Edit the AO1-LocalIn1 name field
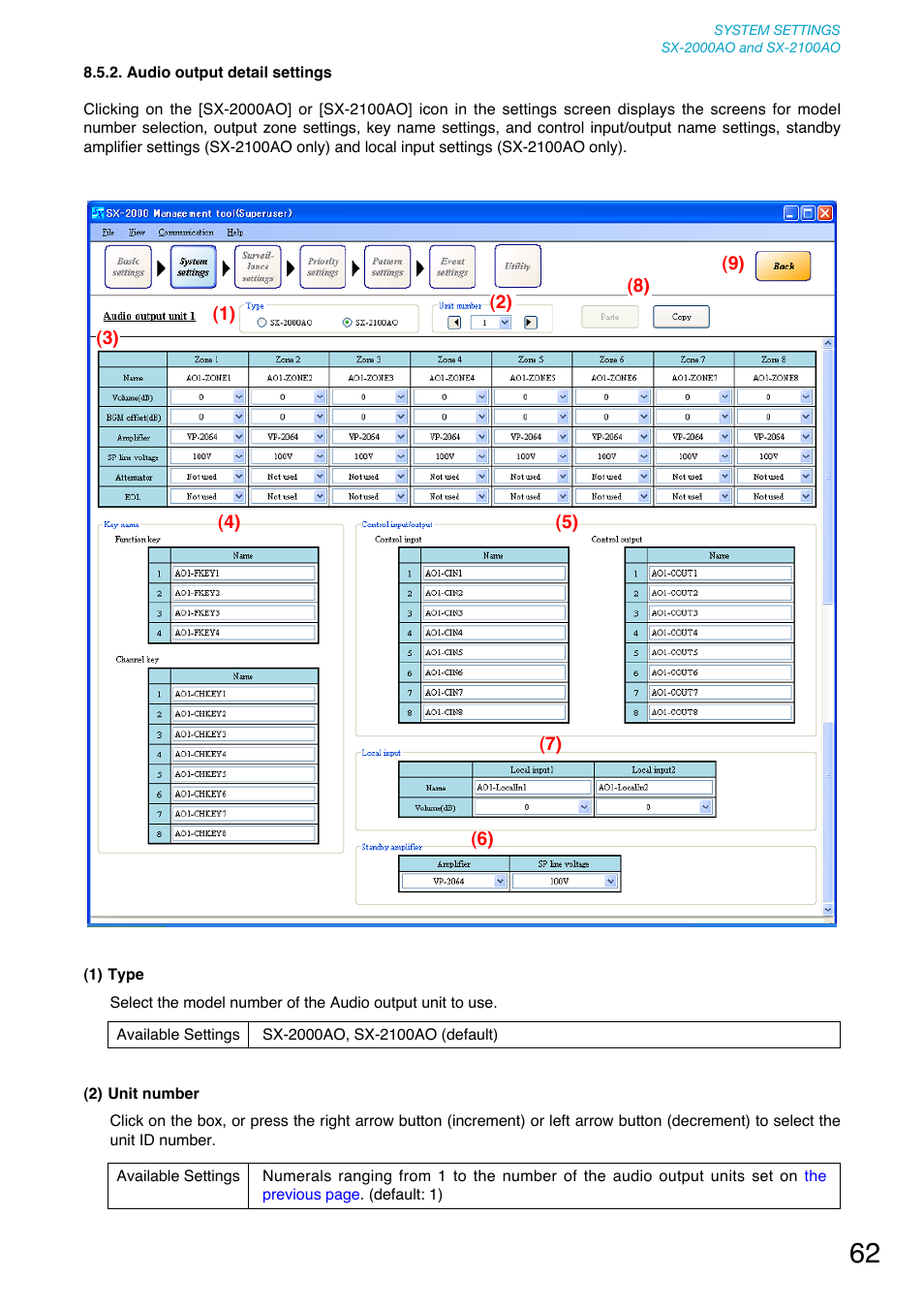The width and height of the screenshot is (924, 1309). pos(533,788)
